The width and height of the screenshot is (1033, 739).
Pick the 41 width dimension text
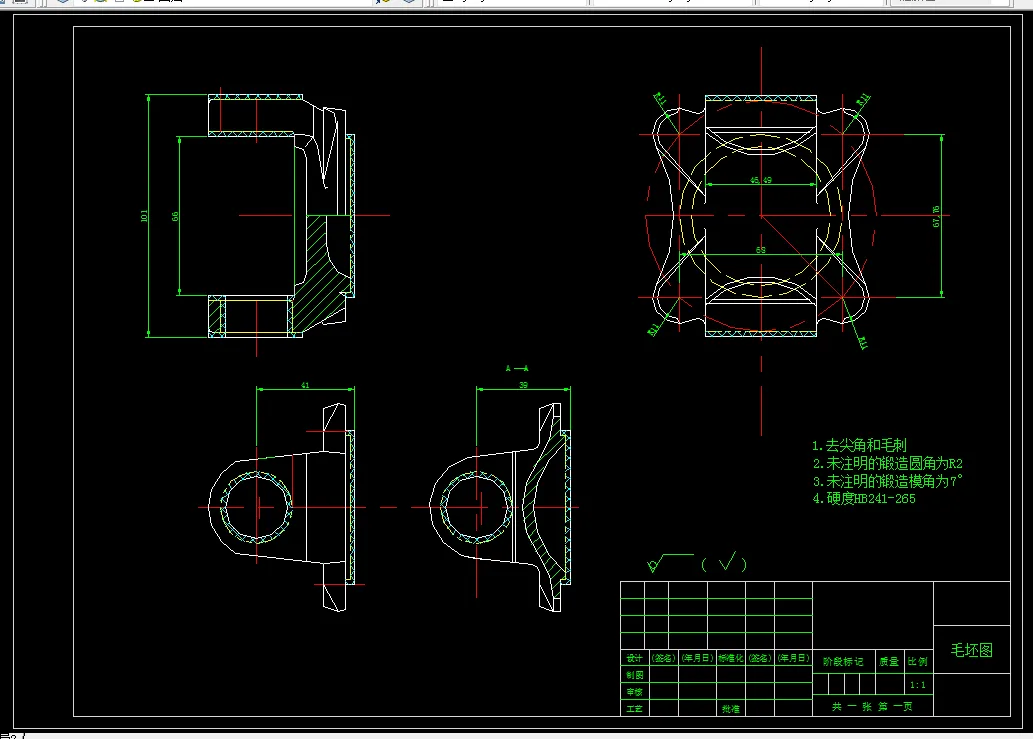(305, 385)
